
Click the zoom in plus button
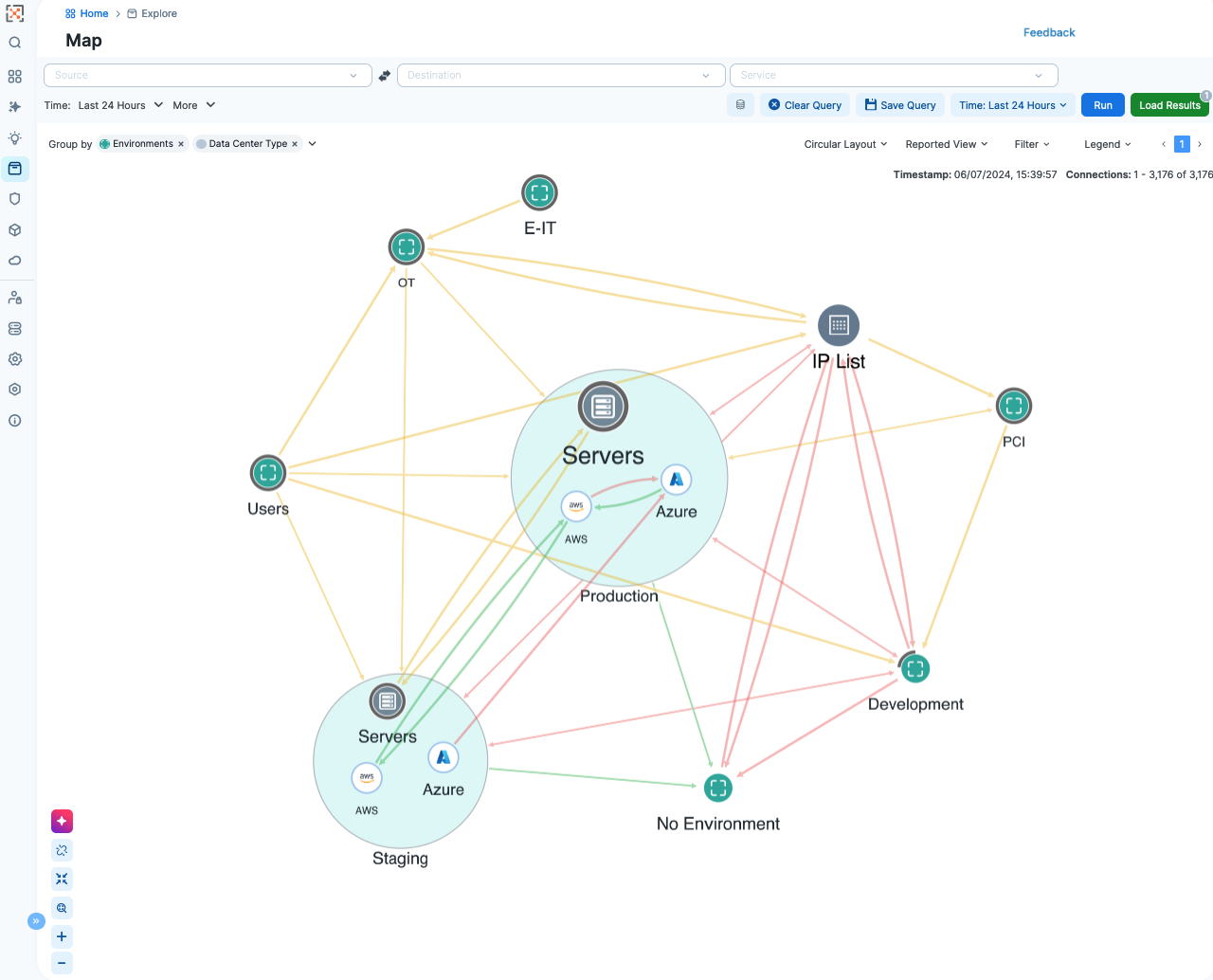tap(62, 936)
